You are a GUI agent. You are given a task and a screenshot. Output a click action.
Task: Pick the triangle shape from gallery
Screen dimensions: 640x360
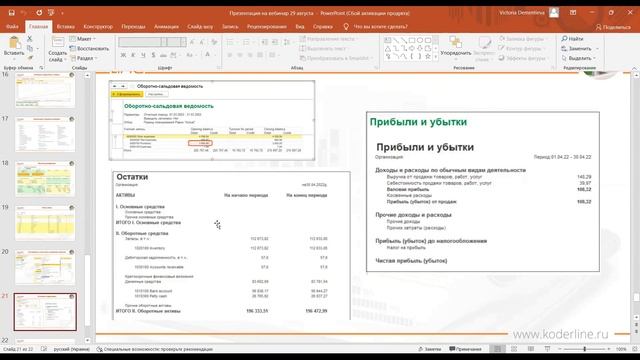(388, 48)
